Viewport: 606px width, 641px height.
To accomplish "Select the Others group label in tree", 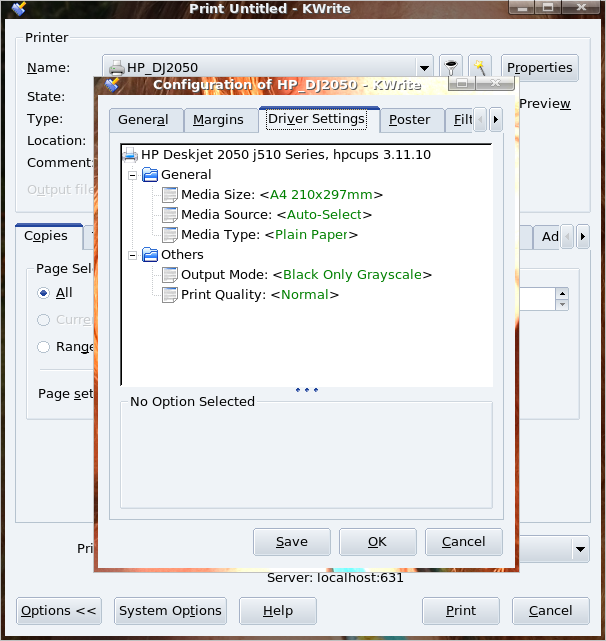I will point(182,255).
